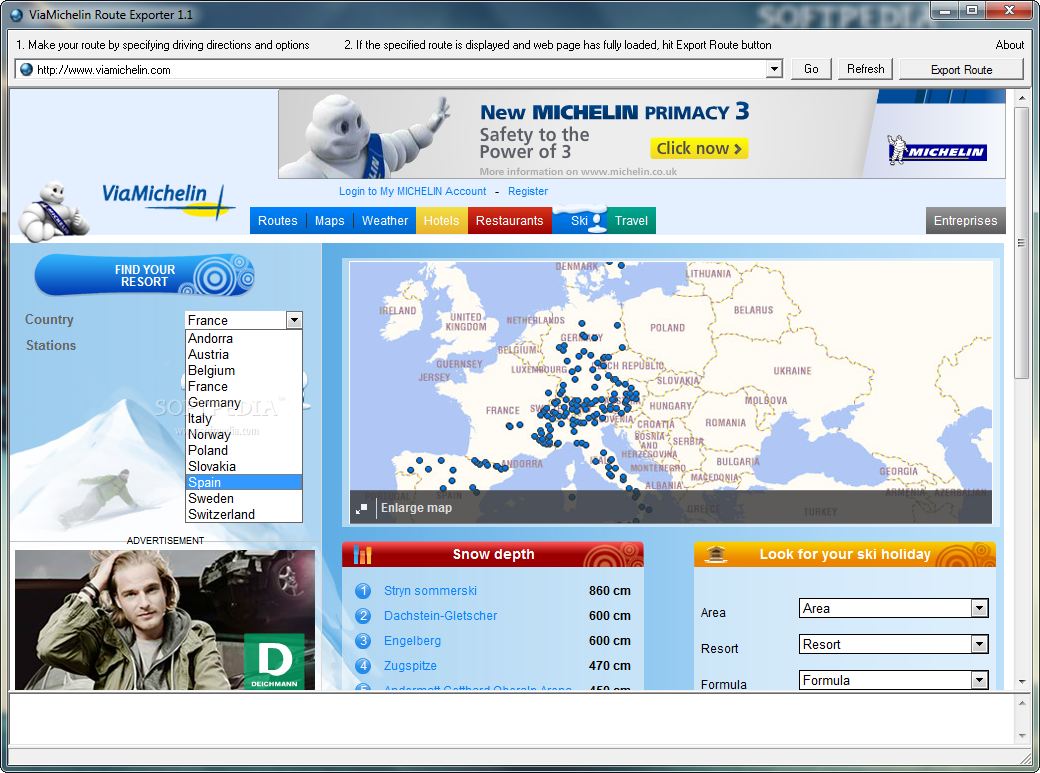
Task: Click the number 4 snow rank badge
Action: coord(363,666)
